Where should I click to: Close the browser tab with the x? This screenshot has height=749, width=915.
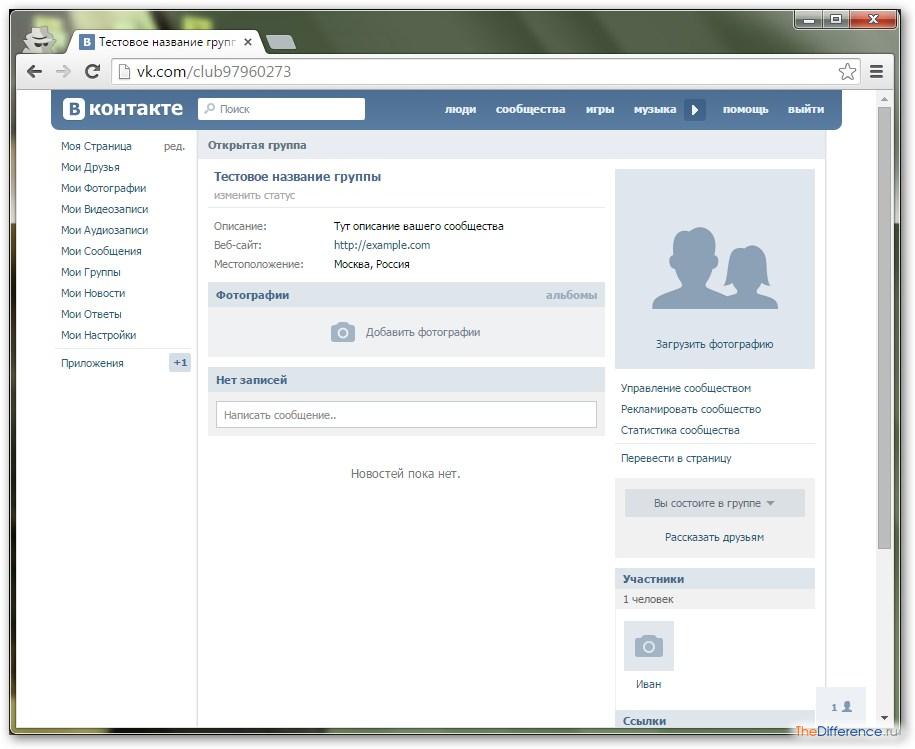click(248, 43)
